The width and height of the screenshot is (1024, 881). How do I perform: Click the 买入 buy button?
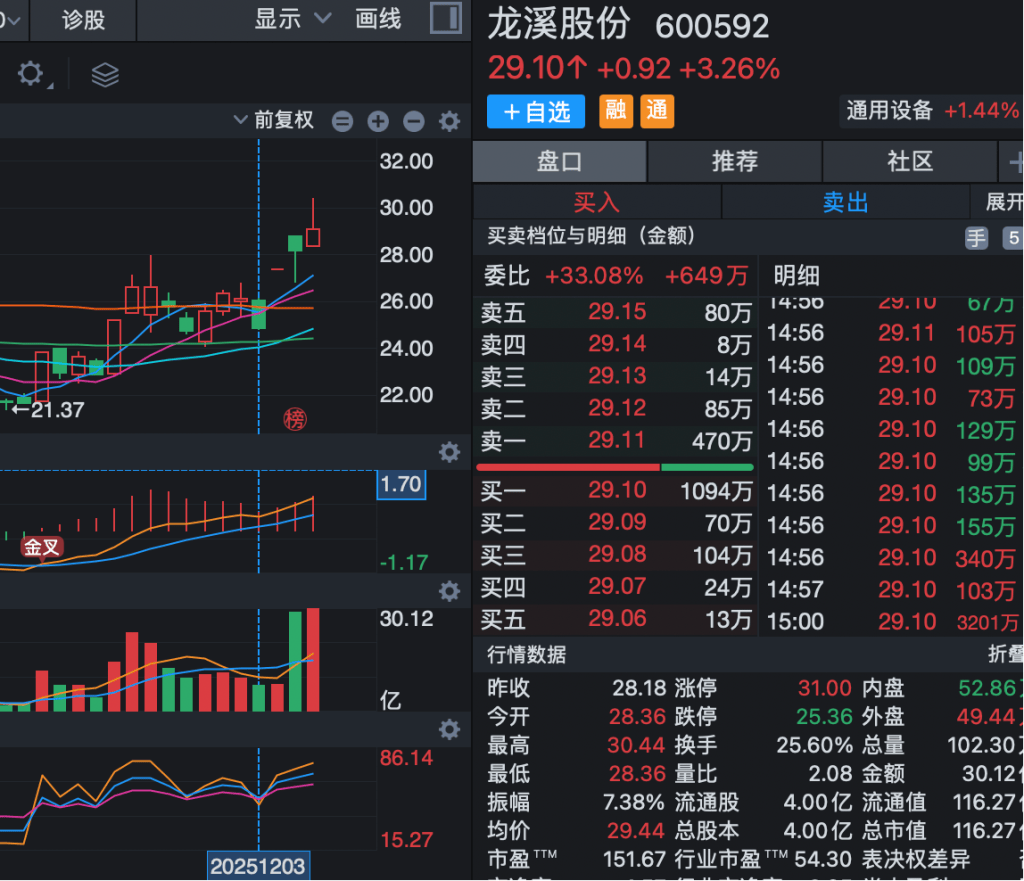(x=596, y=202)
